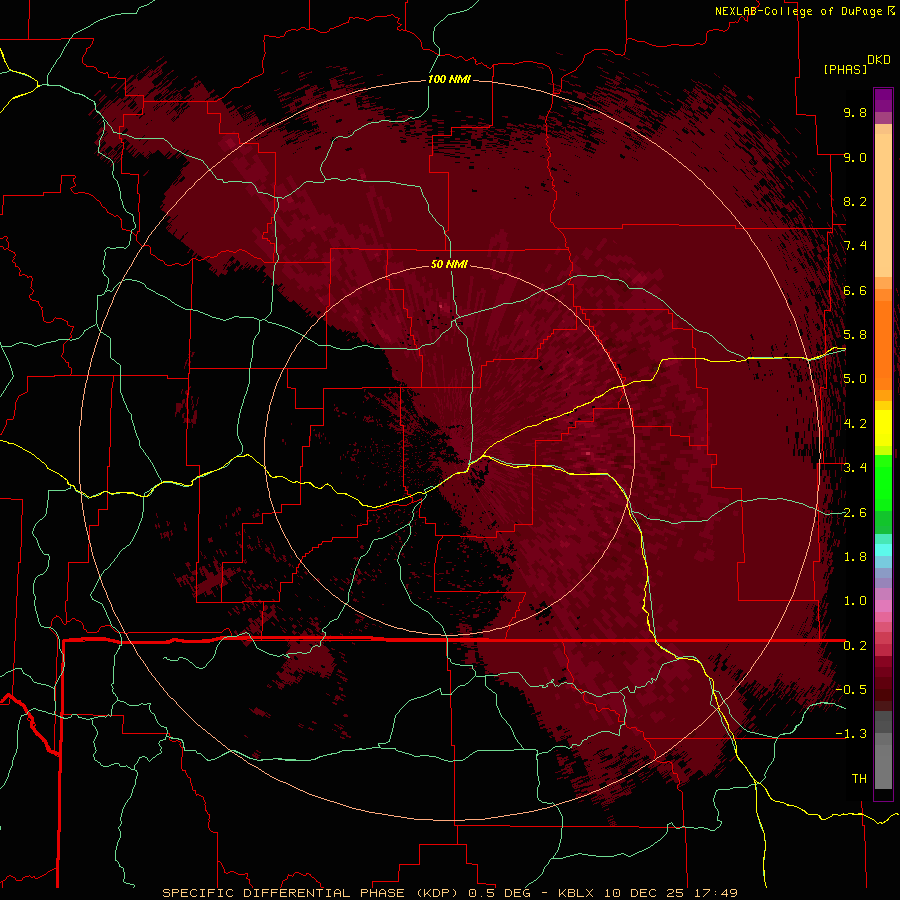Select the 9.0 value on the color scale
Viewport: 900px width, 900px height.
[855, 157]
